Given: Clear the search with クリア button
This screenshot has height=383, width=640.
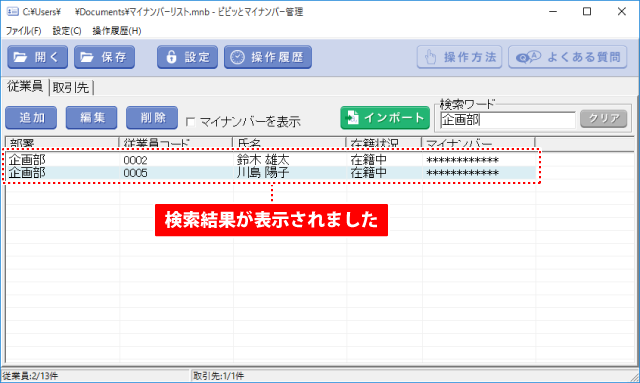Looking at the screenshot, I should tap(604, 119).
